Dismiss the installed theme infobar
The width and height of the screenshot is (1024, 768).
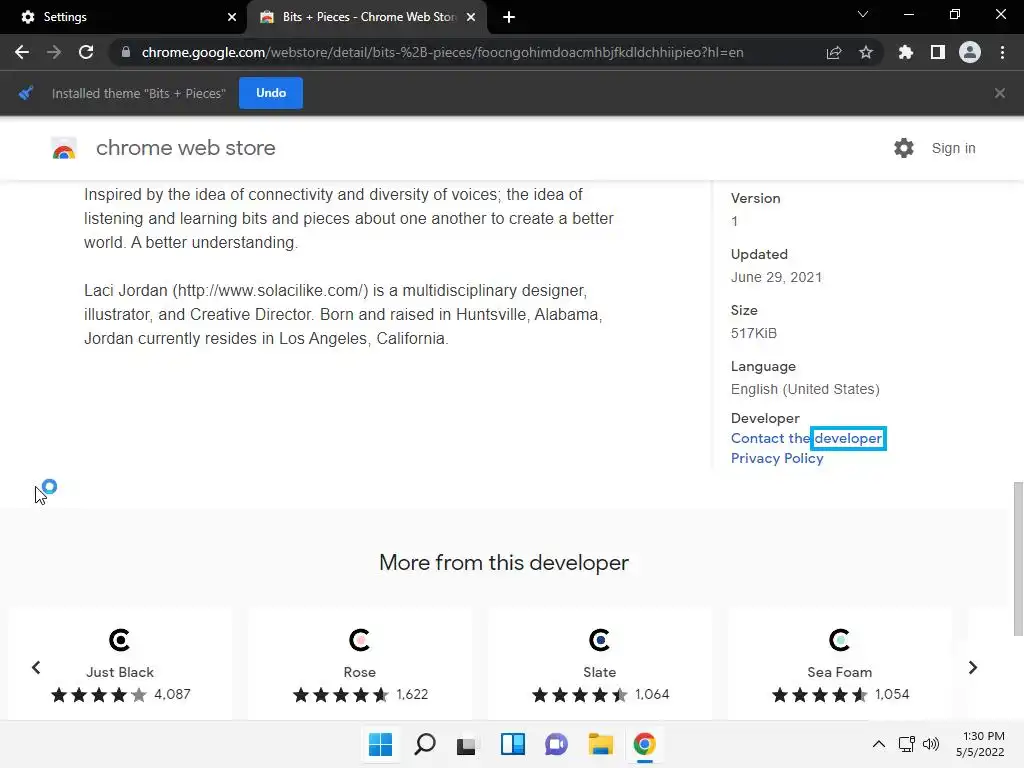(x=1000, y=93)
